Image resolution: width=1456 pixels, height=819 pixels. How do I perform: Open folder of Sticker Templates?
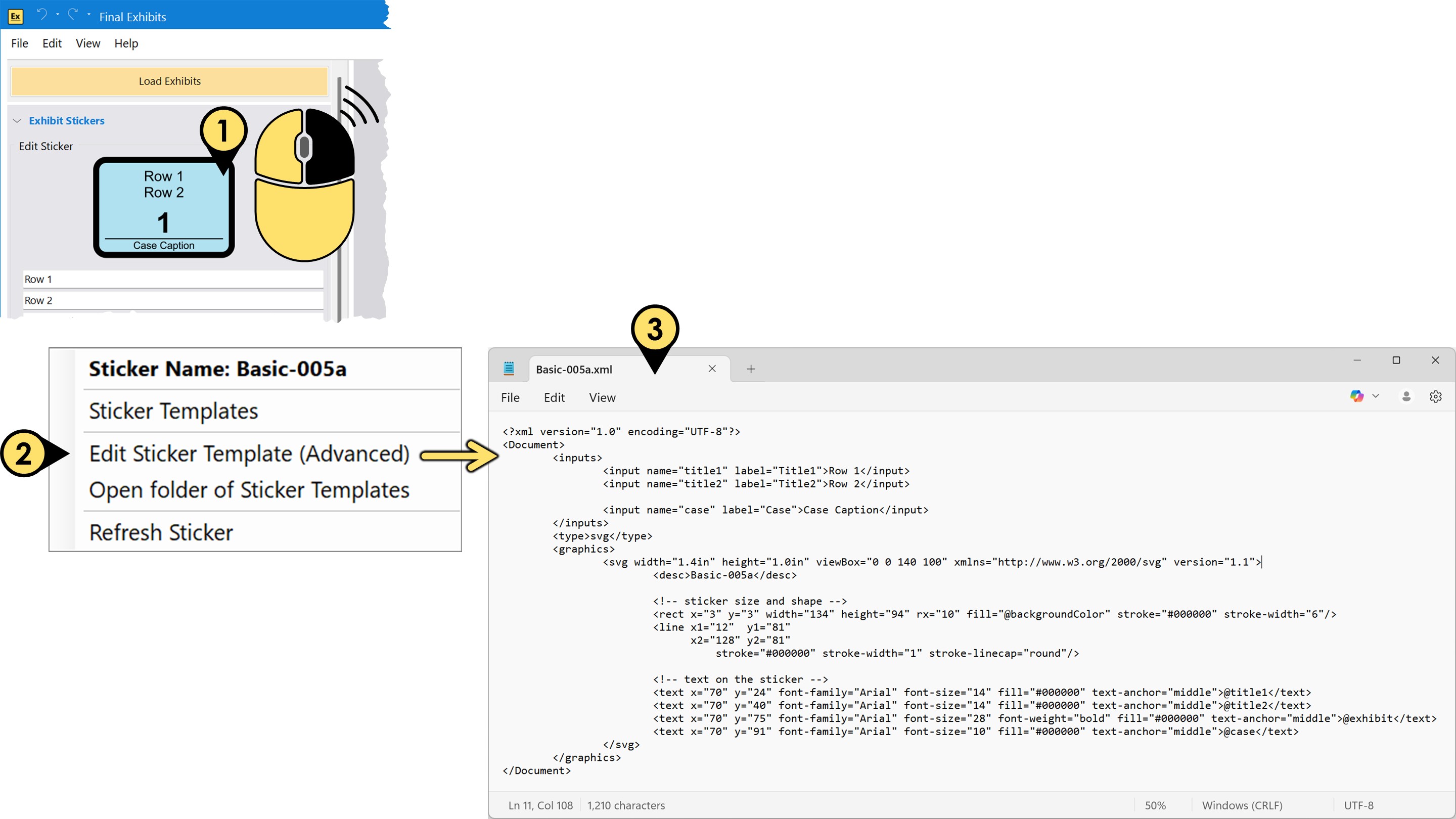pyautogui.click(x=249, y=489)
